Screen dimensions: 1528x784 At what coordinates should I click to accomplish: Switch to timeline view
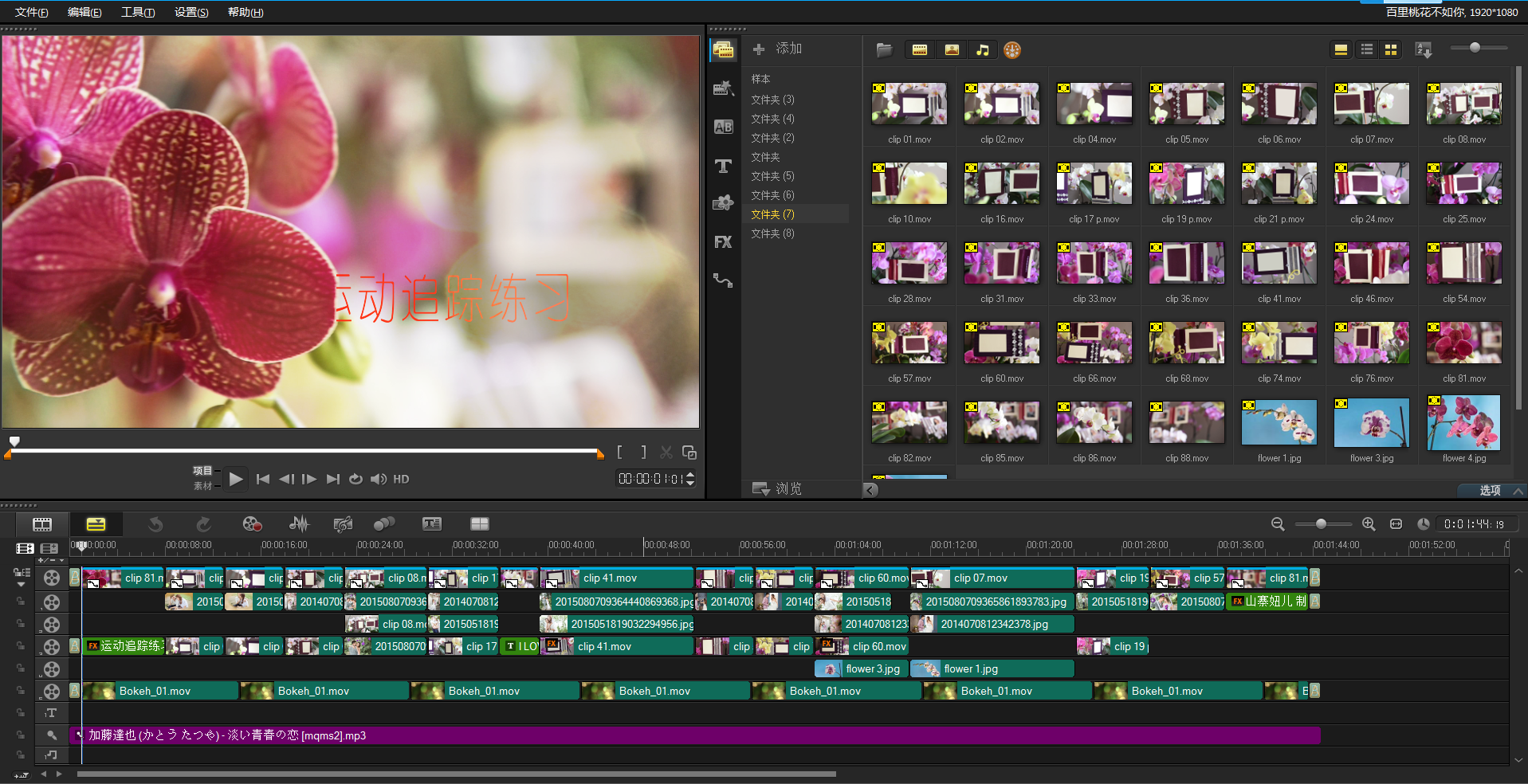(x=96, y=523)
